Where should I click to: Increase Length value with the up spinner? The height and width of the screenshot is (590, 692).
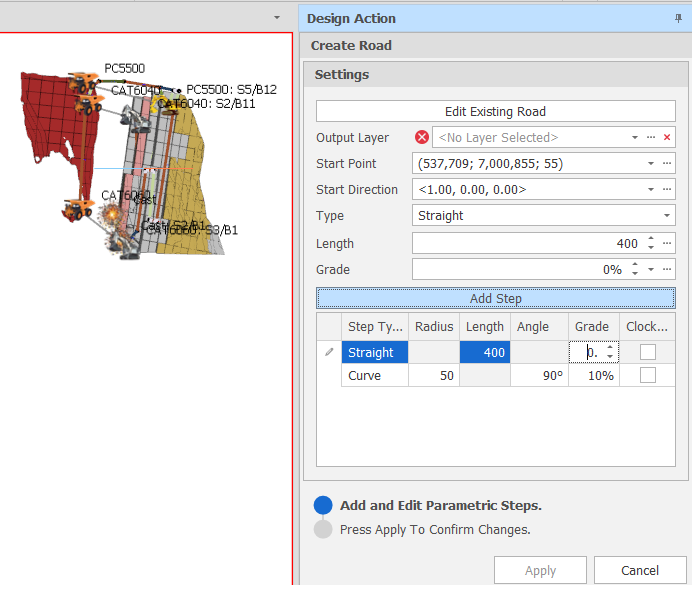click(651, 239)
